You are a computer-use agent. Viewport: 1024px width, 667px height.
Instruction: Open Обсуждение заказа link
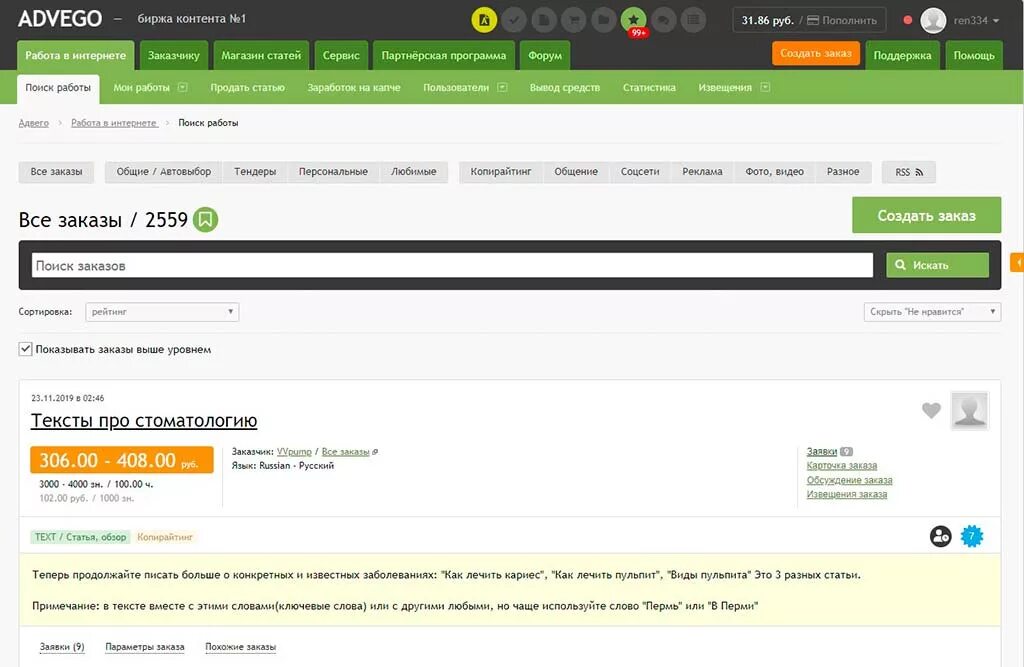850,480
